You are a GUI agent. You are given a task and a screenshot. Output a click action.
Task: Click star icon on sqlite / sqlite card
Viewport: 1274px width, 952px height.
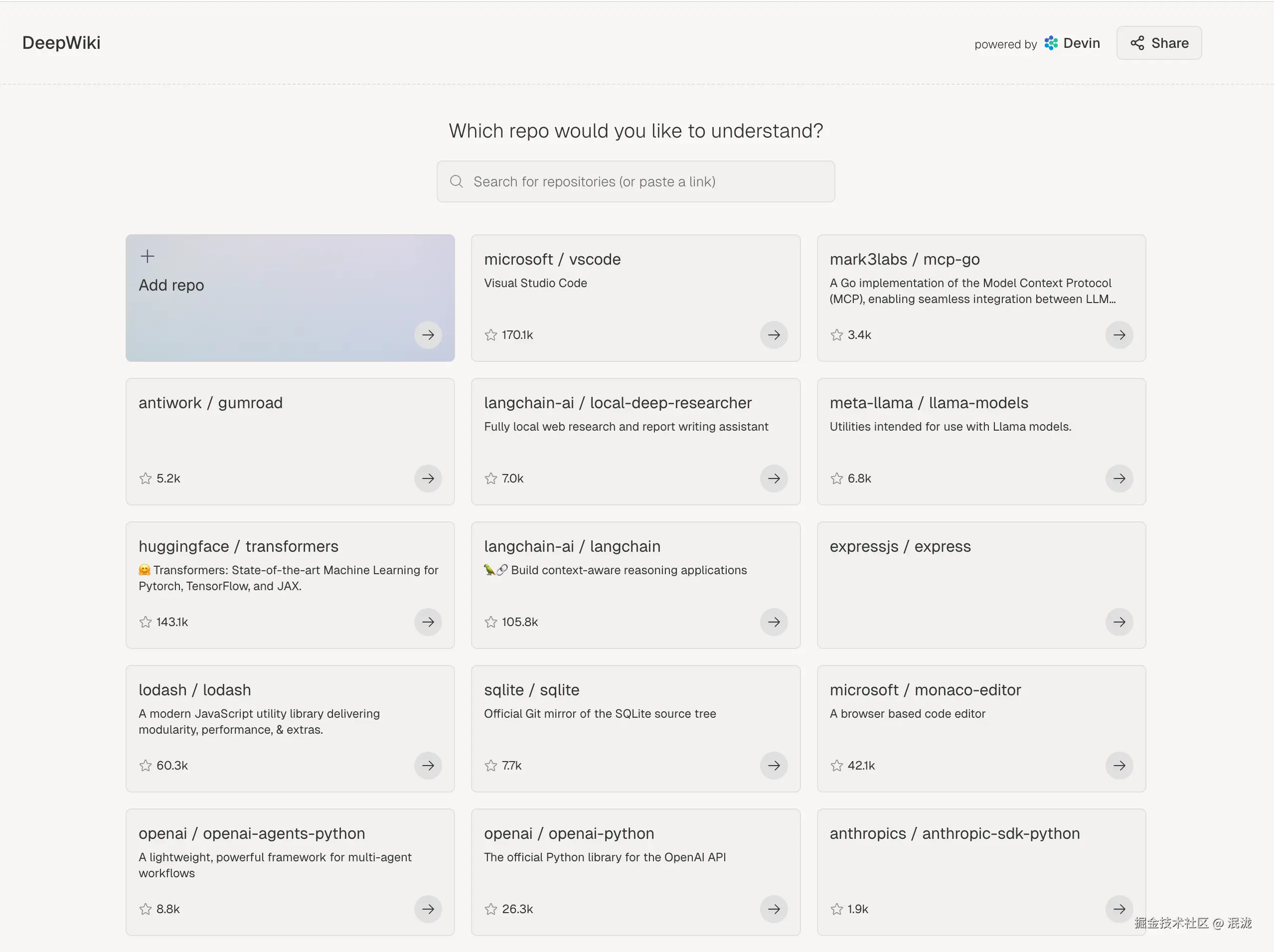(x=490, y=766)
